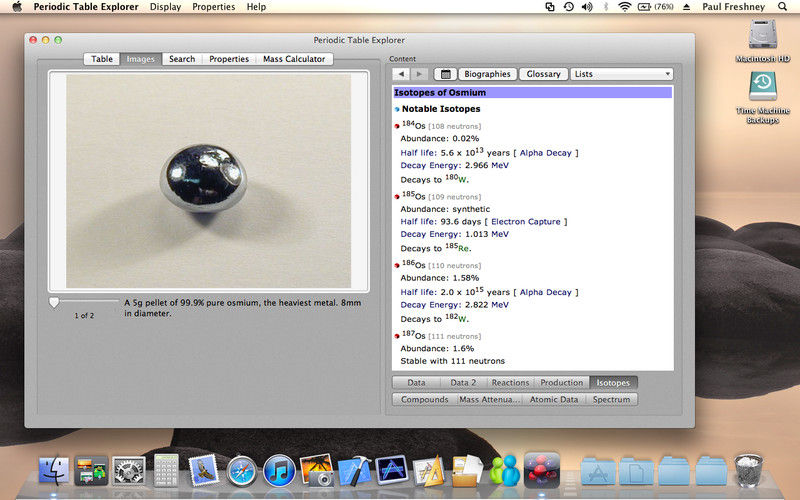This screenshot has height=500, width=800.
Task: Click the volume icon in menu bar
Action: (x=587, y=7)
